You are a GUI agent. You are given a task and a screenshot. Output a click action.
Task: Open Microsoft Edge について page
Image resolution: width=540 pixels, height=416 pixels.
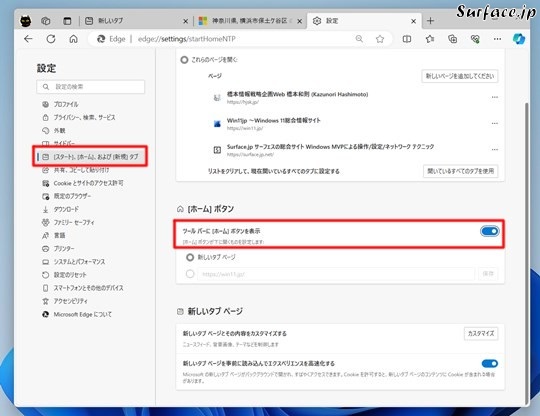pos(82,314)
